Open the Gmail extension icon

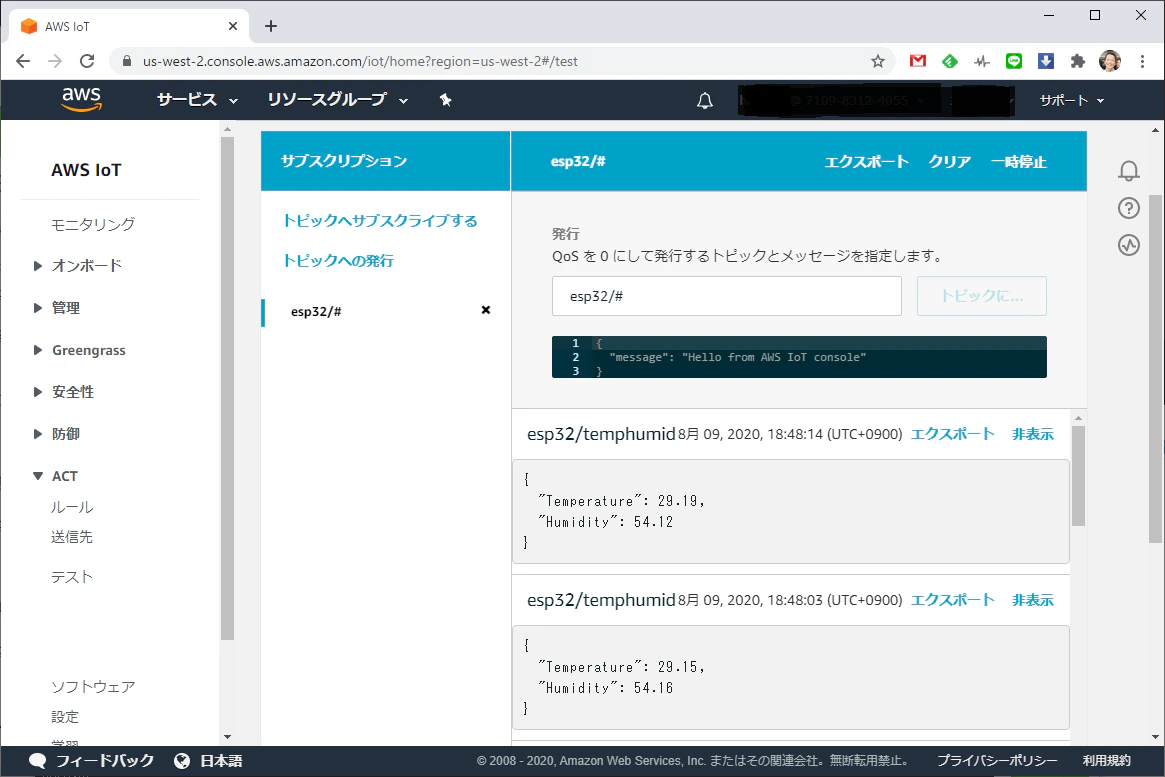[x=918, y=61]
